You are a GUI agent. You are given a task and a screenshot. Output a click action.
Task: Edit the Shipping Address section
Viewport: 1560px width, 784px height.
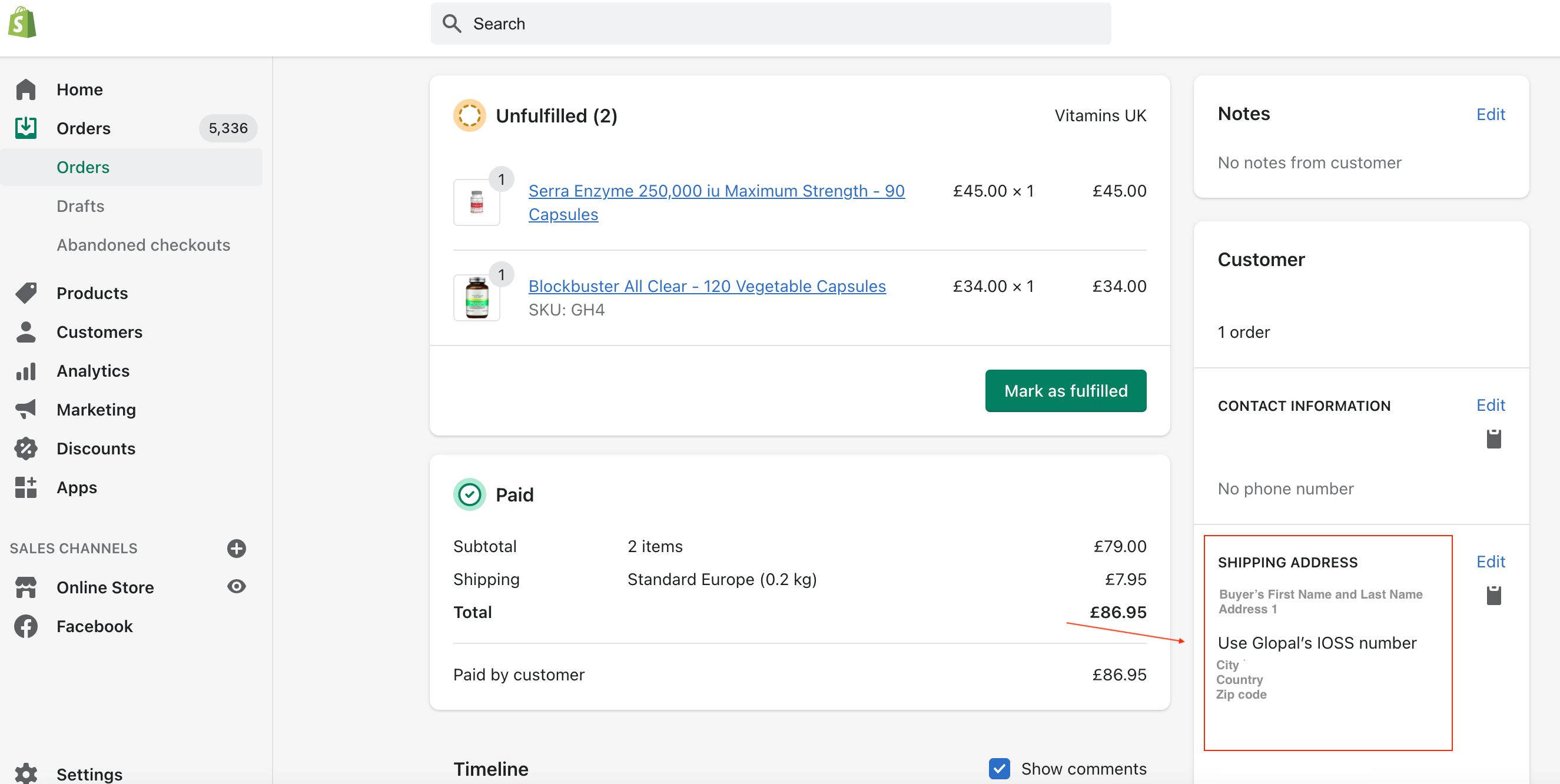tap(1490, 562)
